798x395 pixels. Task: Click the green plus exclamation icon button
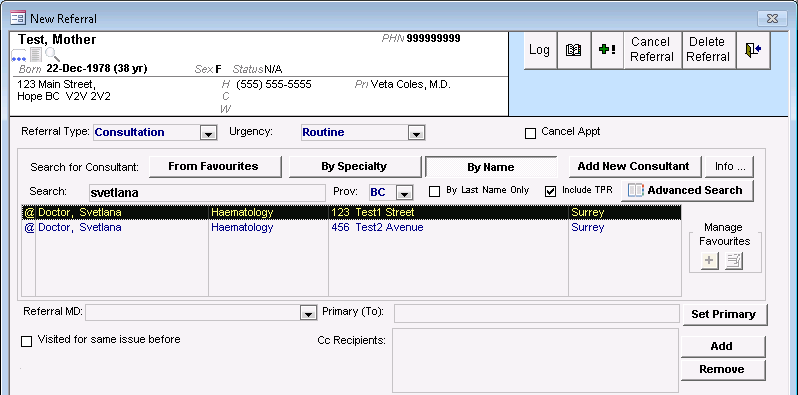point(607,50)
